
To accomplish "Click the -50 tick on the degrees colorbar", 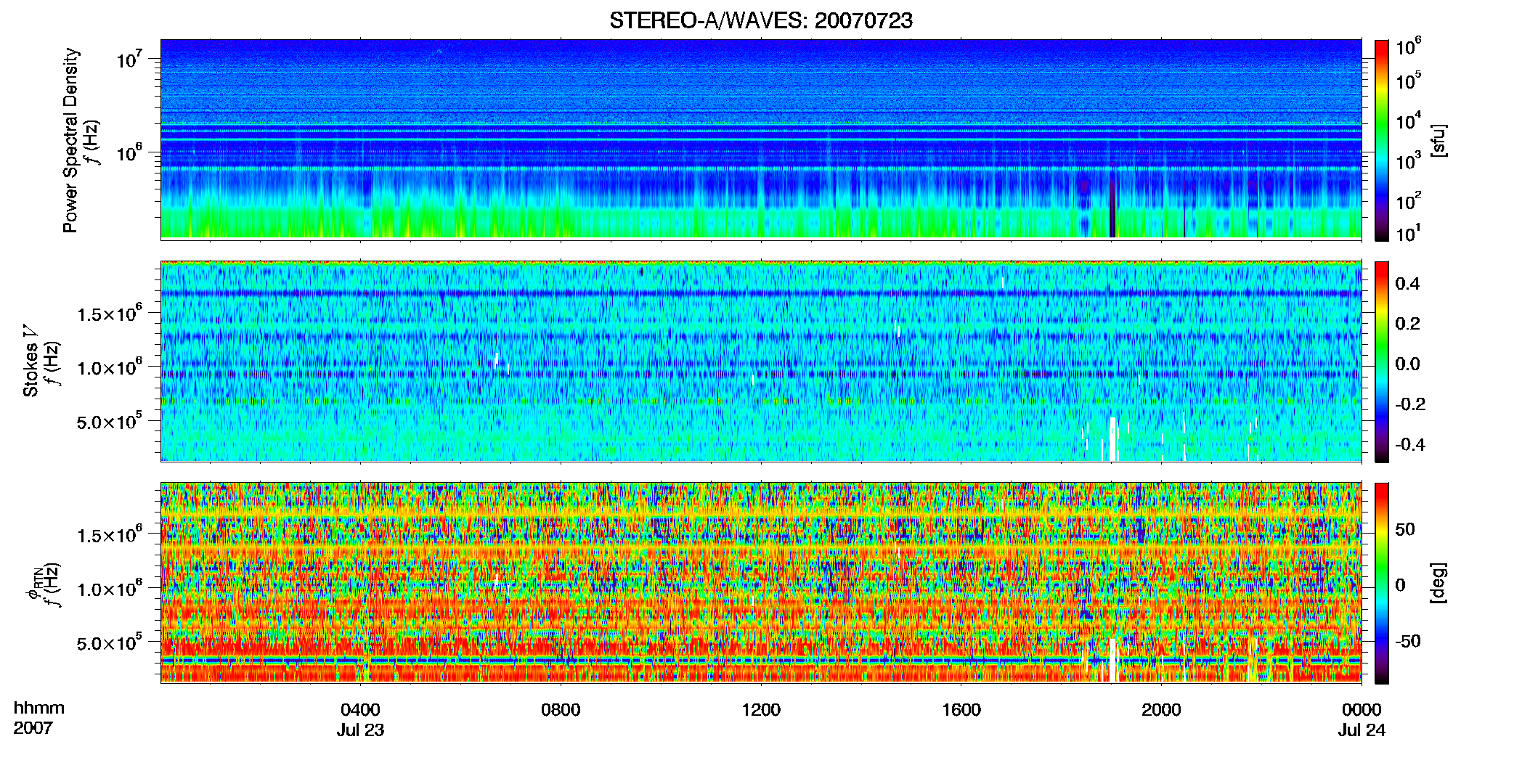I will (1408, 641).
